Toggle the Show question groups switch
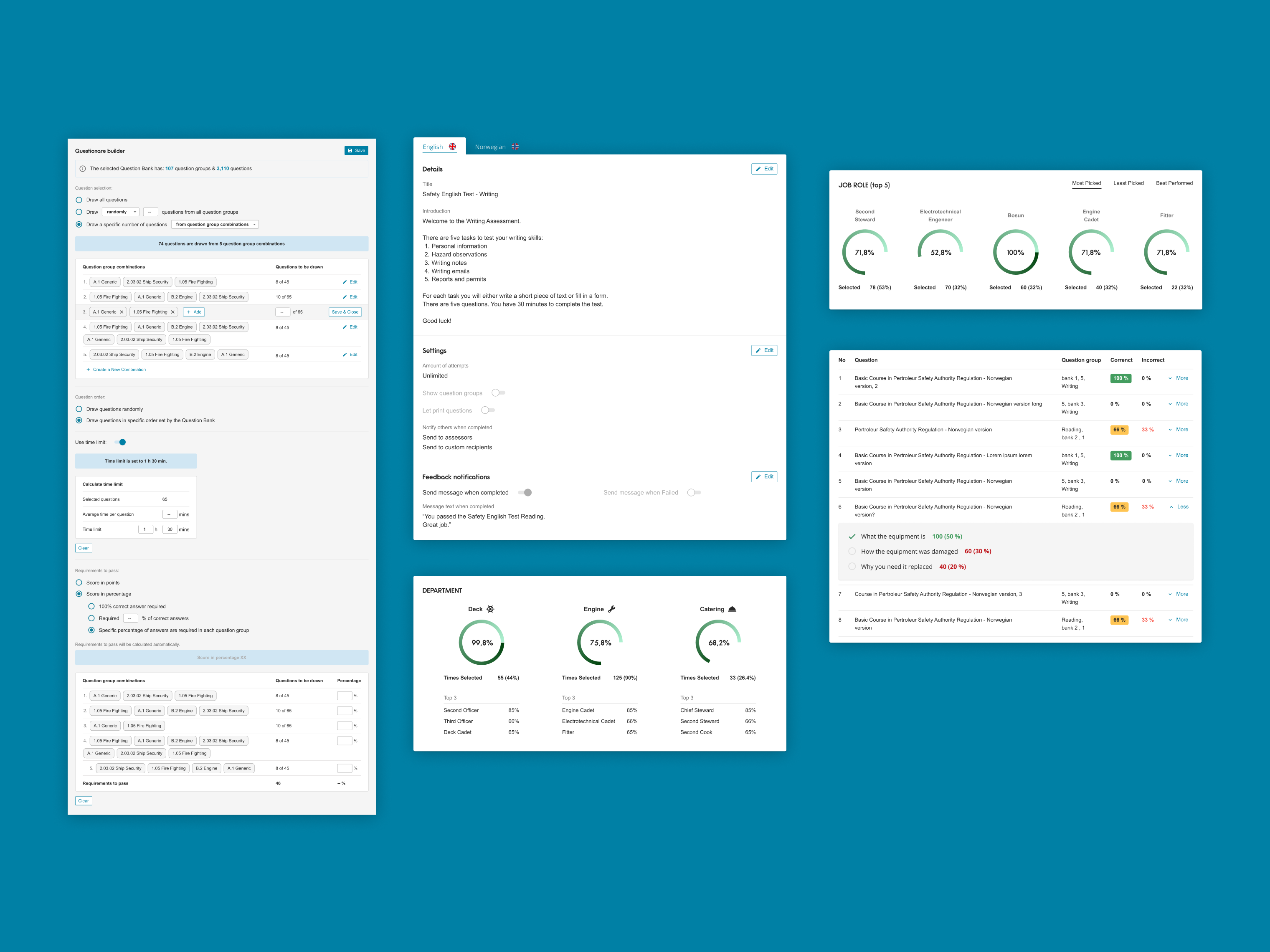The width and height of the screenshot is (1270, 952). [498, 393]
